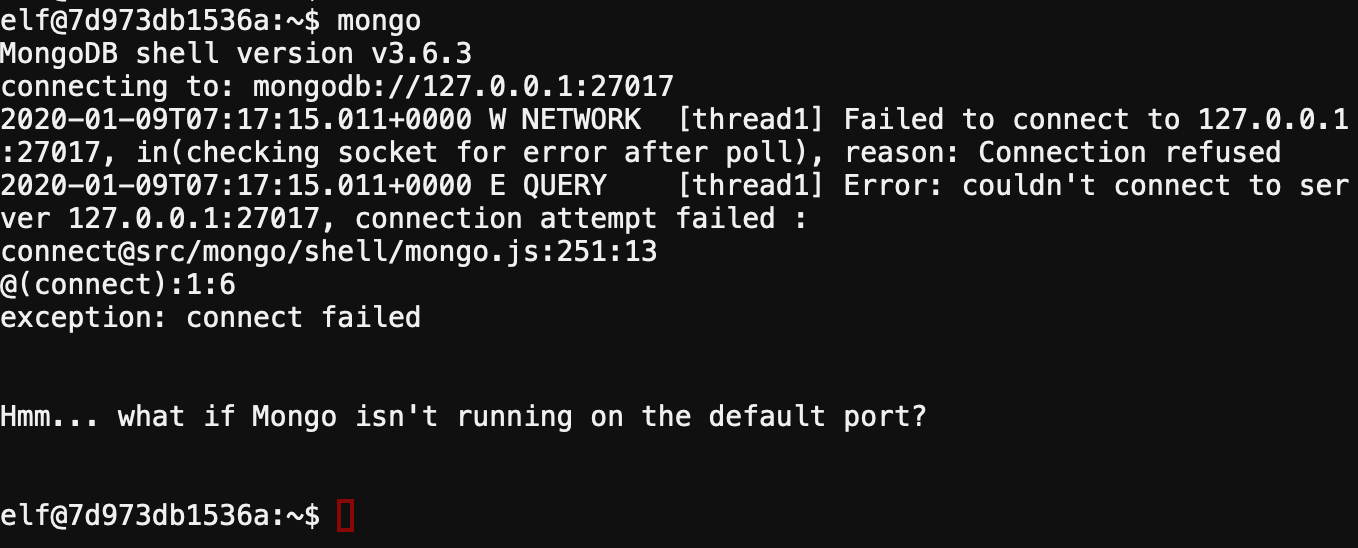
Task: Click the 'mongo' command on the first line
Action: 379,20
